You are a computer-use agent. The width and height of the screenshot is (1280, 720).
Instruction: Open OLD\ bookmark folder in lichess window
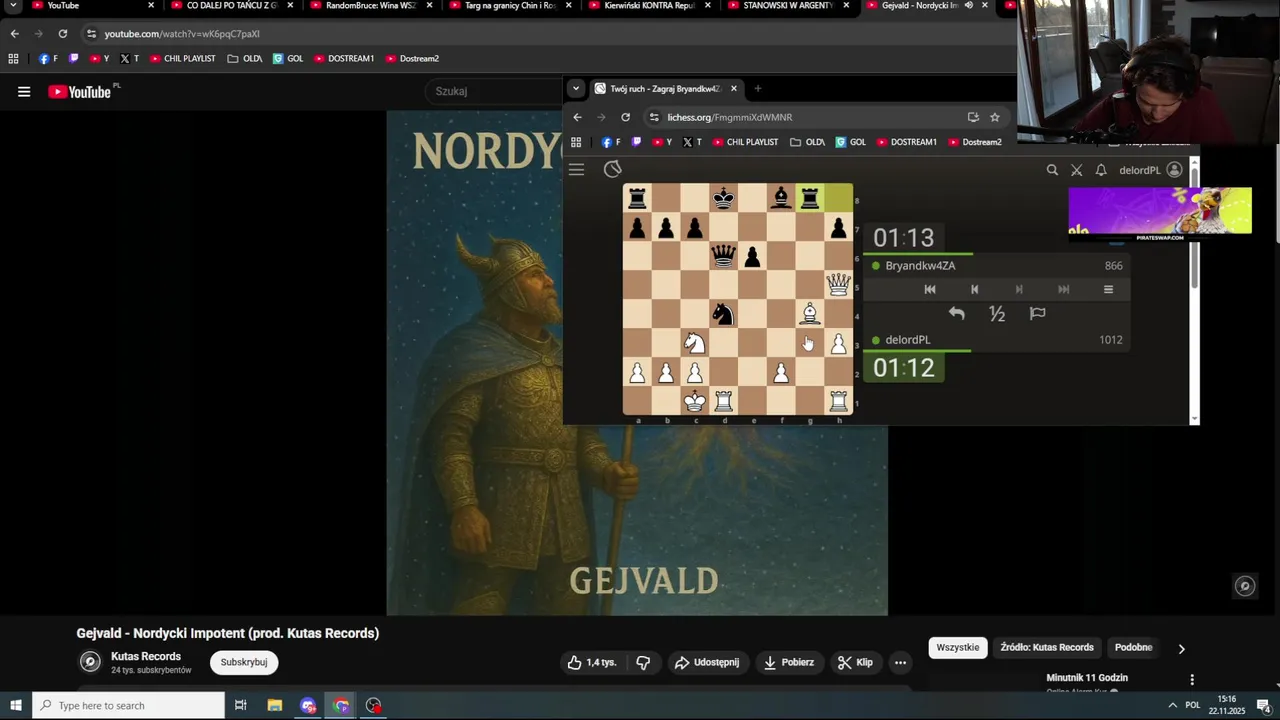click(807, 142)
